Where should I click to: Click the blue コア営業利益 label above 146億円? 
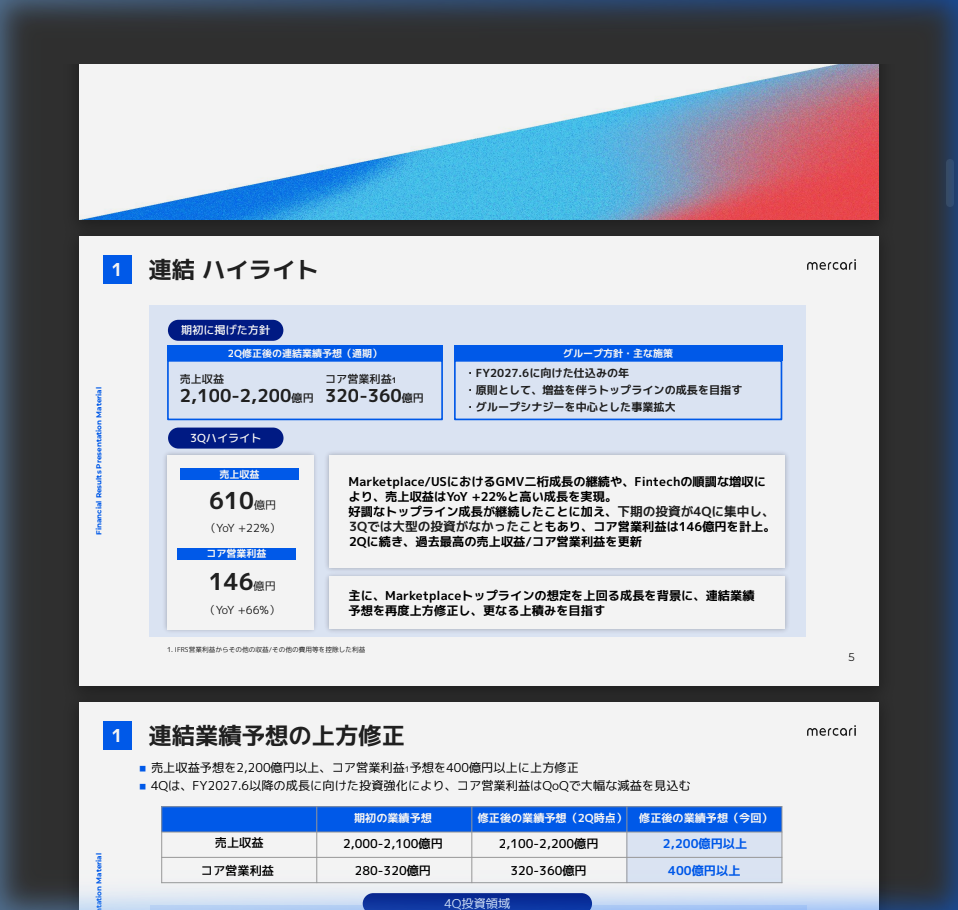(x=236, y=554)
